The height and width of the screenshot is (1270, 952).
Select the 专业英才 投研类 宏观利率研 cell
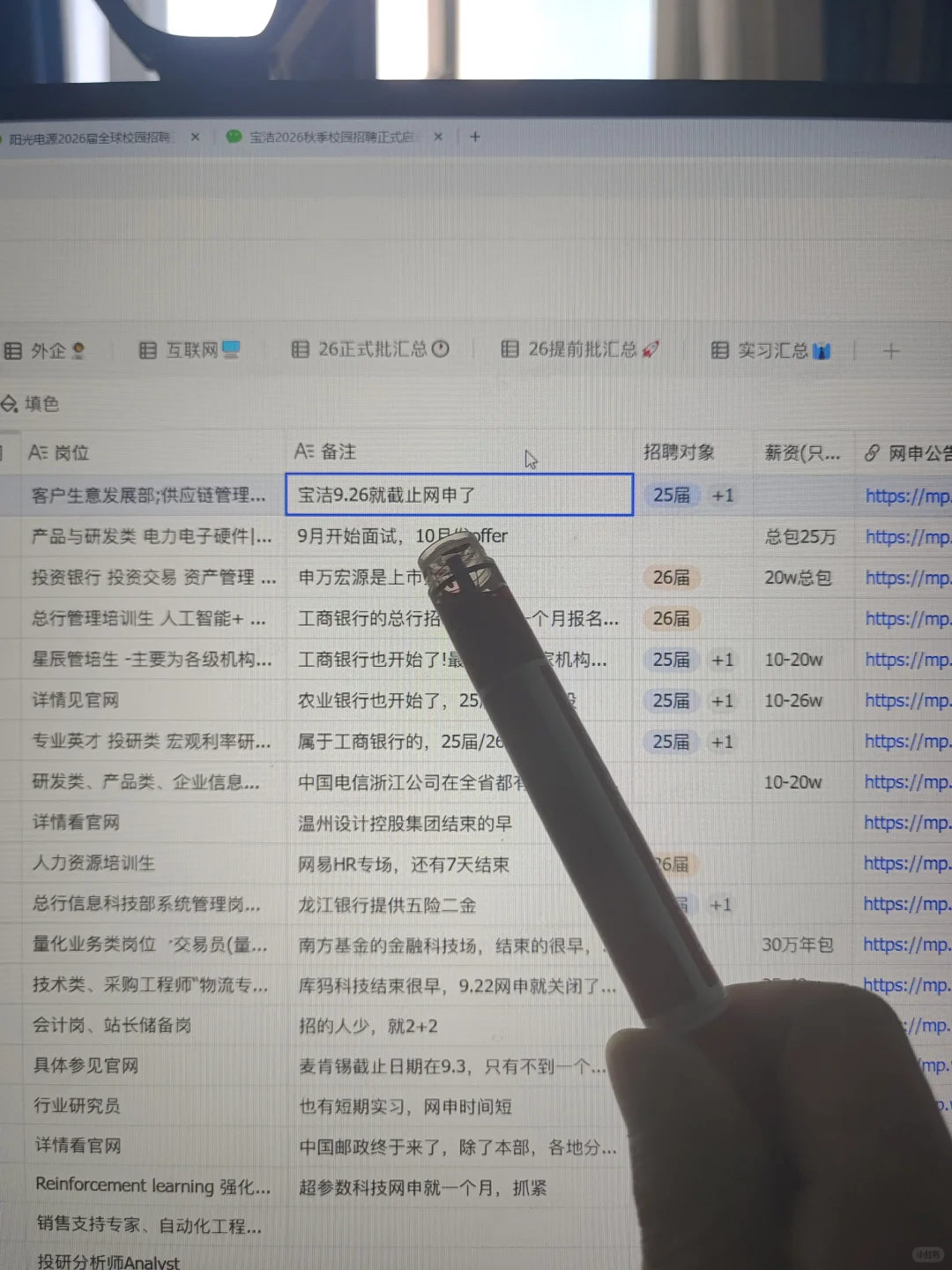tap(152, 741)
